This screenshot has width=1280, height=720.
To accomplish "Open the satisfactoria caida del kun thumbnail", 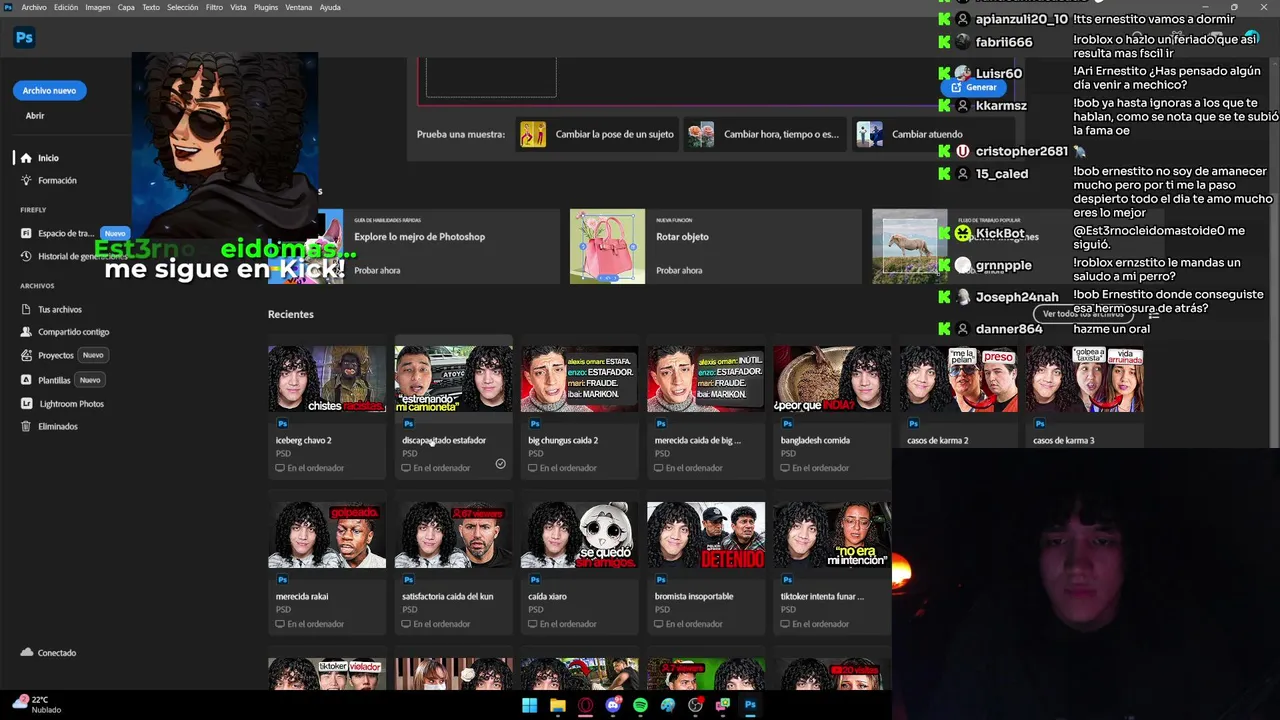I will [x=453, y=535].
